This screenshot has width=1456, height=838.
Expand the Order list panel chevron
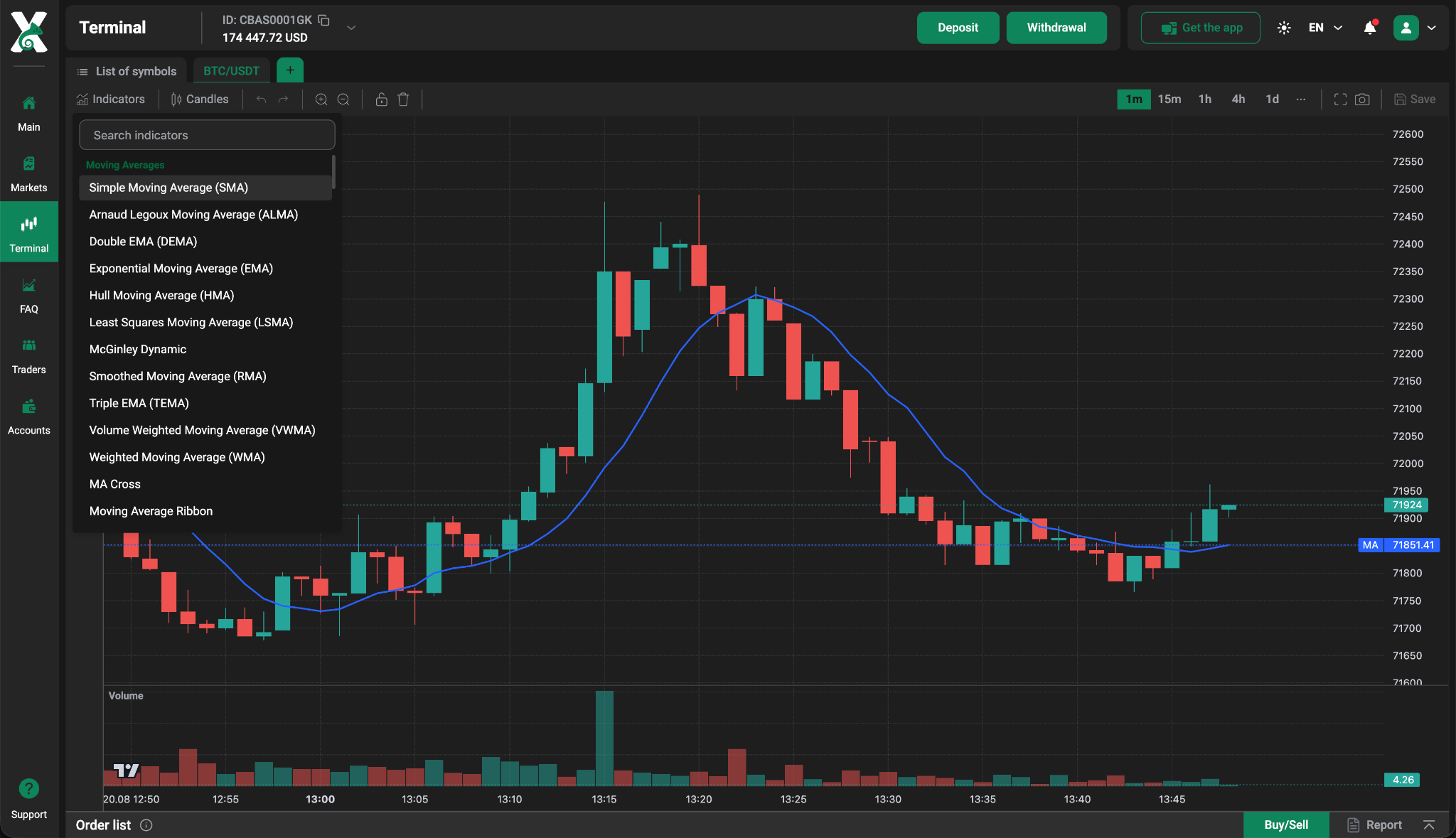[x=1429, y=825]
